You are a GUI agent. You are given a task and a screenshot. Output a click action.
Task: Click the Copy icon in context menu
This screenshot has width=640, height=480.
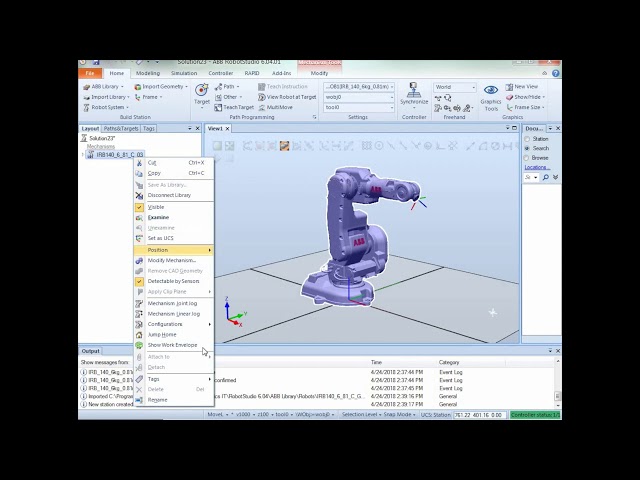(139, 173)
